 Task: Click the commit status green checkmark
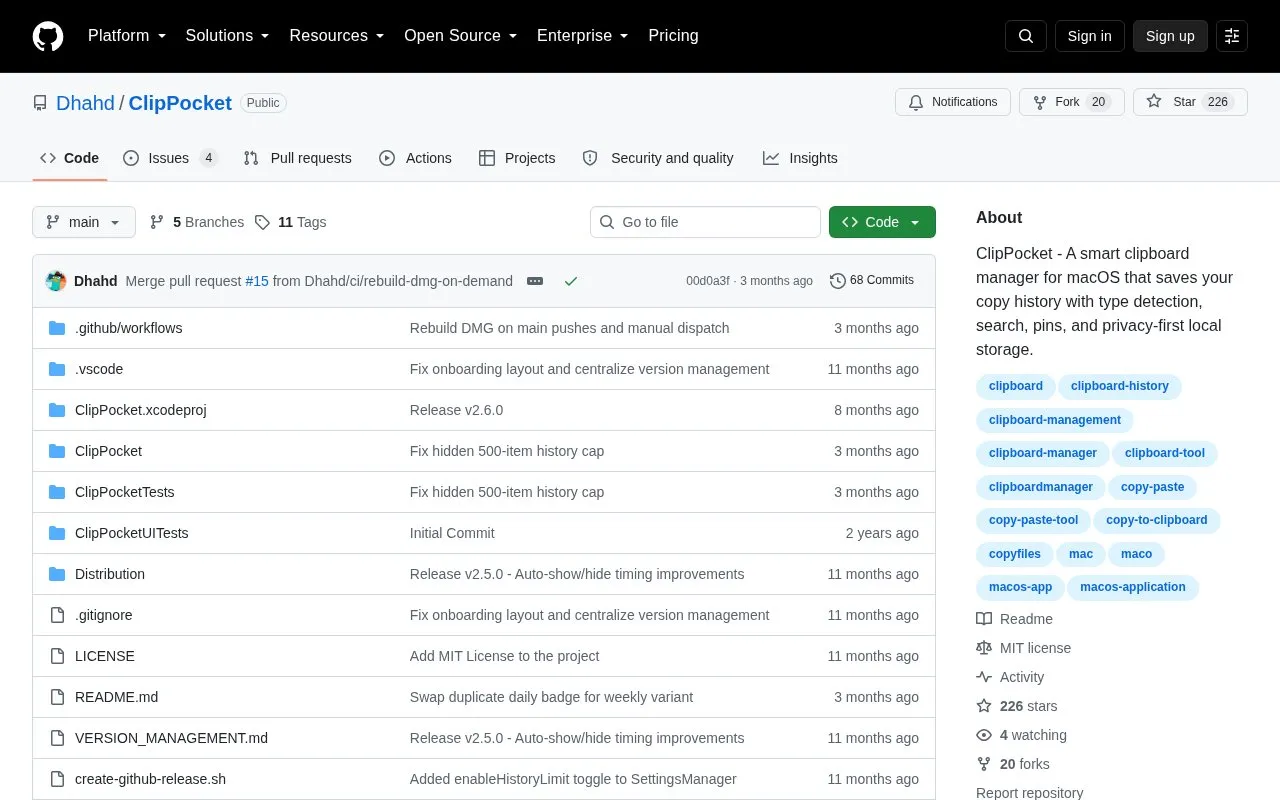[x=571, y=281]
